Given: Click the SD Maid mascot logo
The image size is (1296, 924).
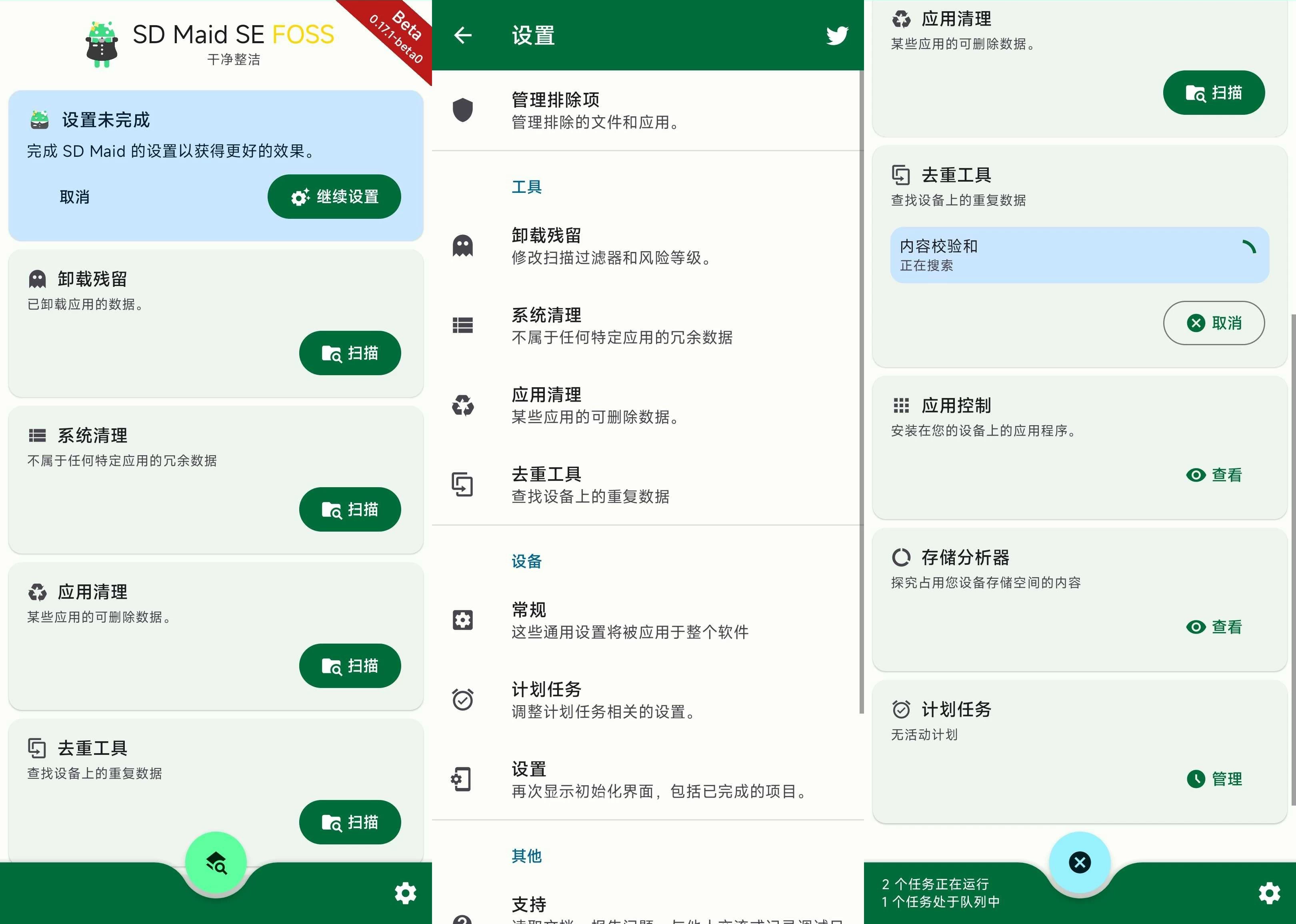Looking at the screenshot, I should (x=102, y=44).
